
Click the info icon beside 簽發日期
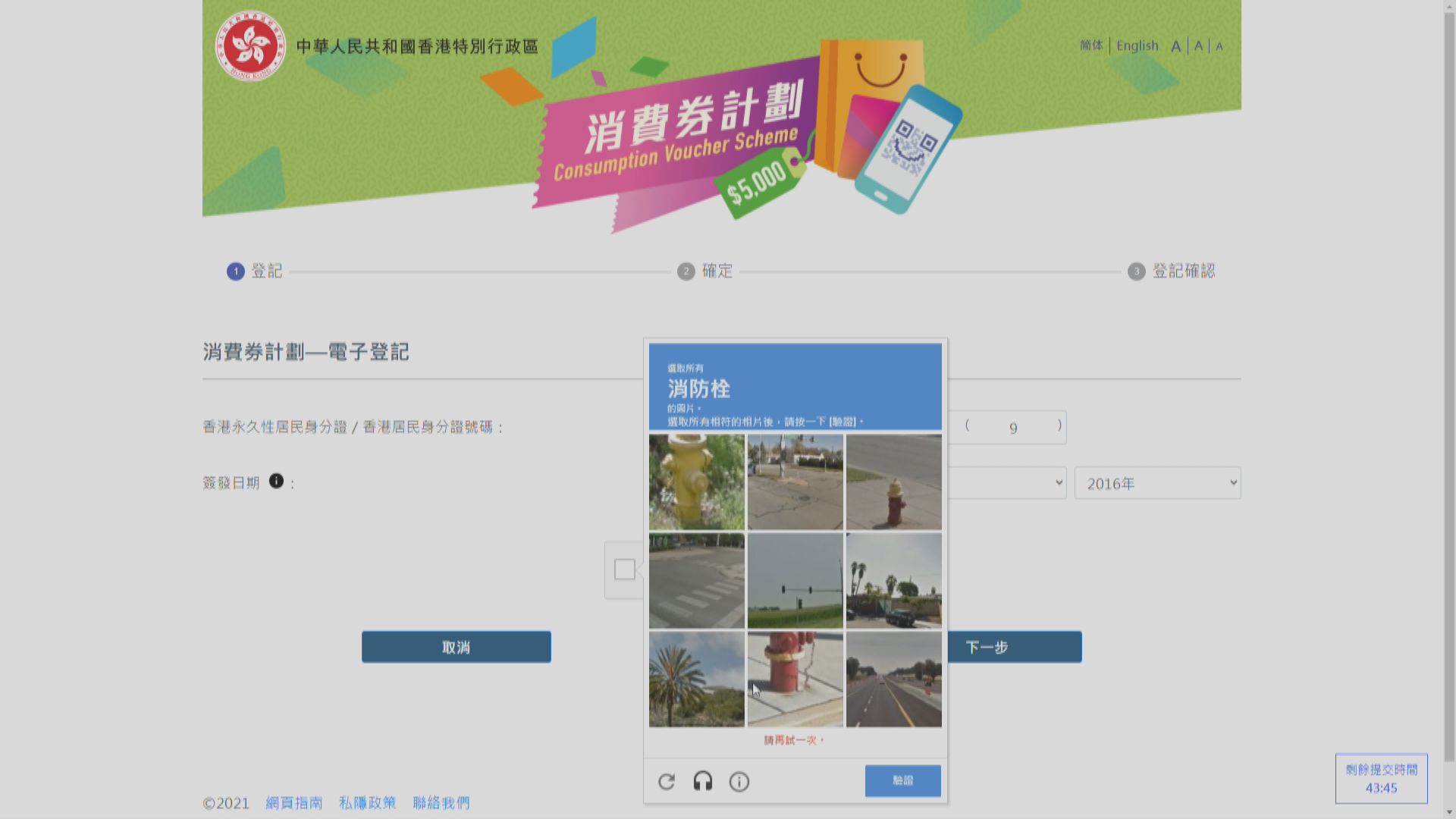point(276,479)
